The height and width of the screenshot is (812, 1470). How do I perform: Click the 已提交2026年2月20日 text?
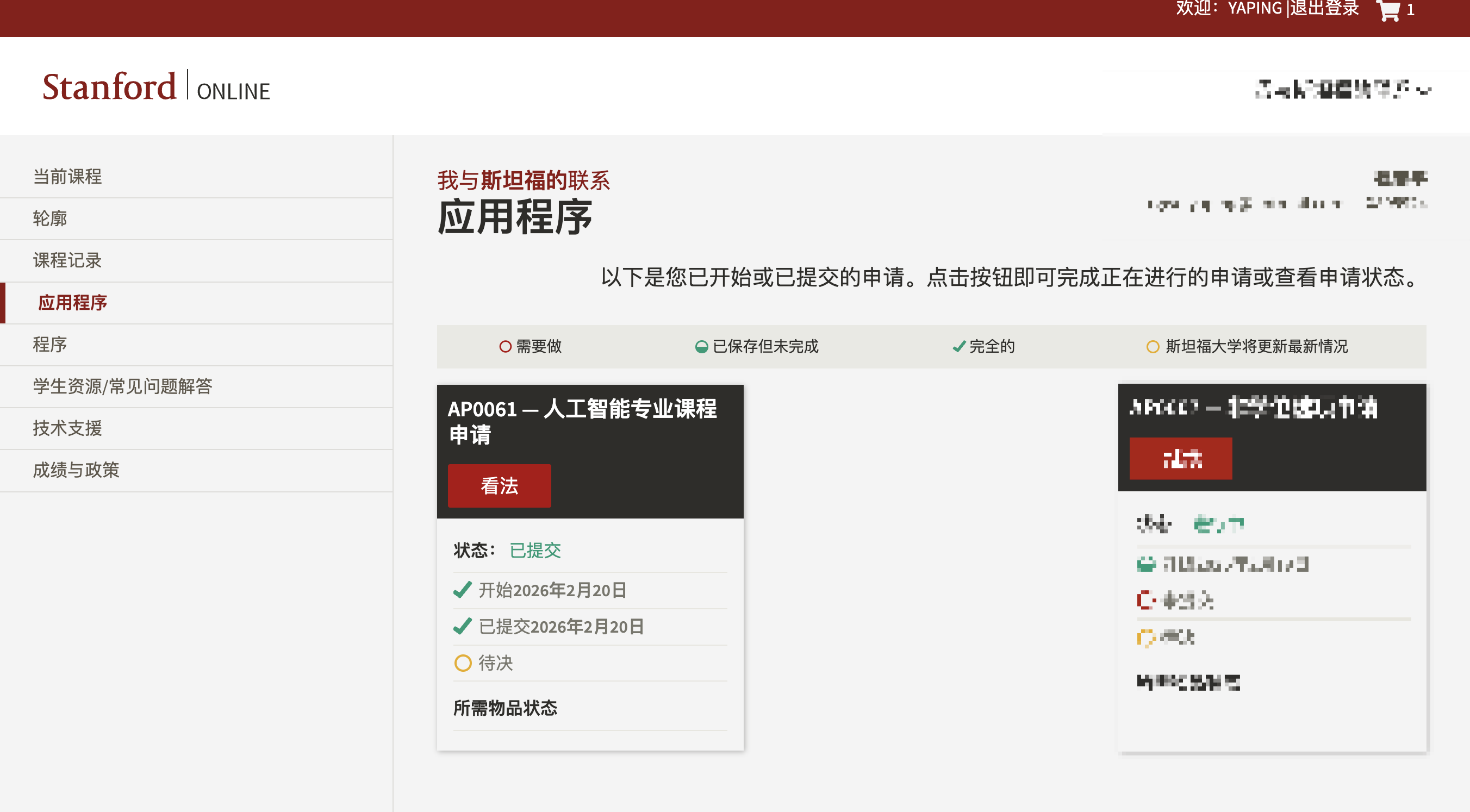(x=562, y=627)
